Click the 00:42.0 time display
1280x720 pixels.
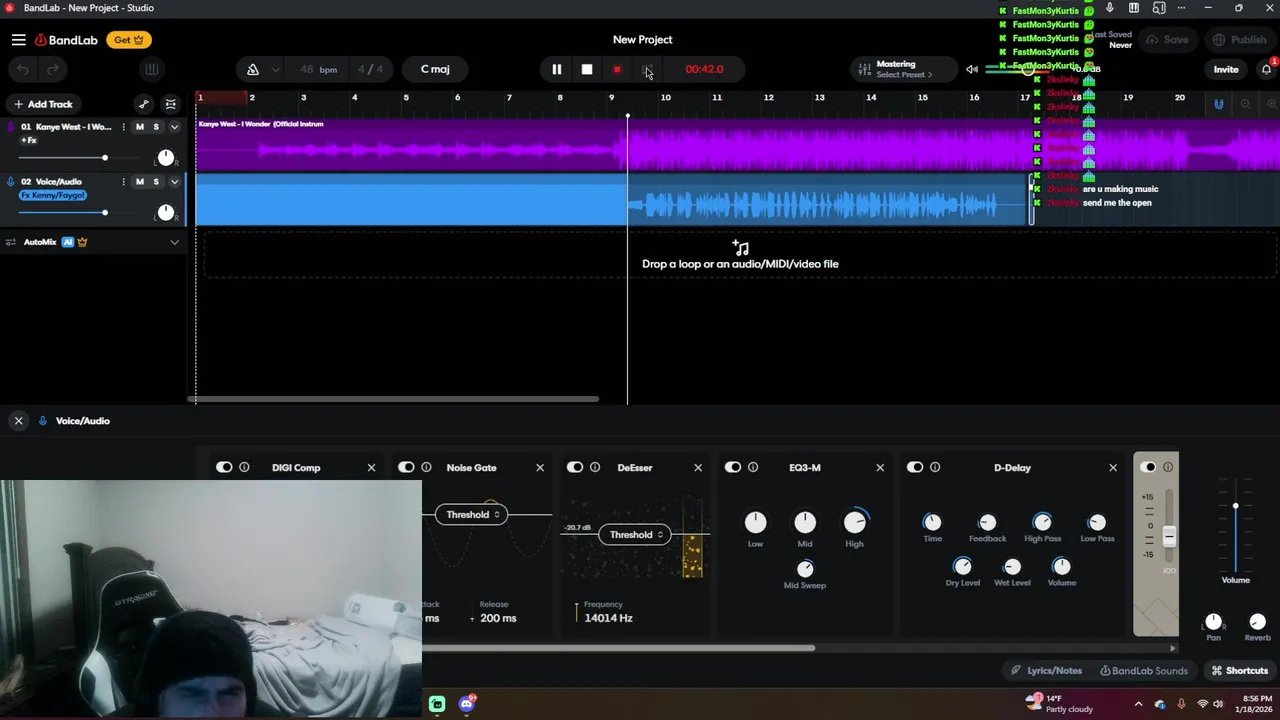coord(704,69)
